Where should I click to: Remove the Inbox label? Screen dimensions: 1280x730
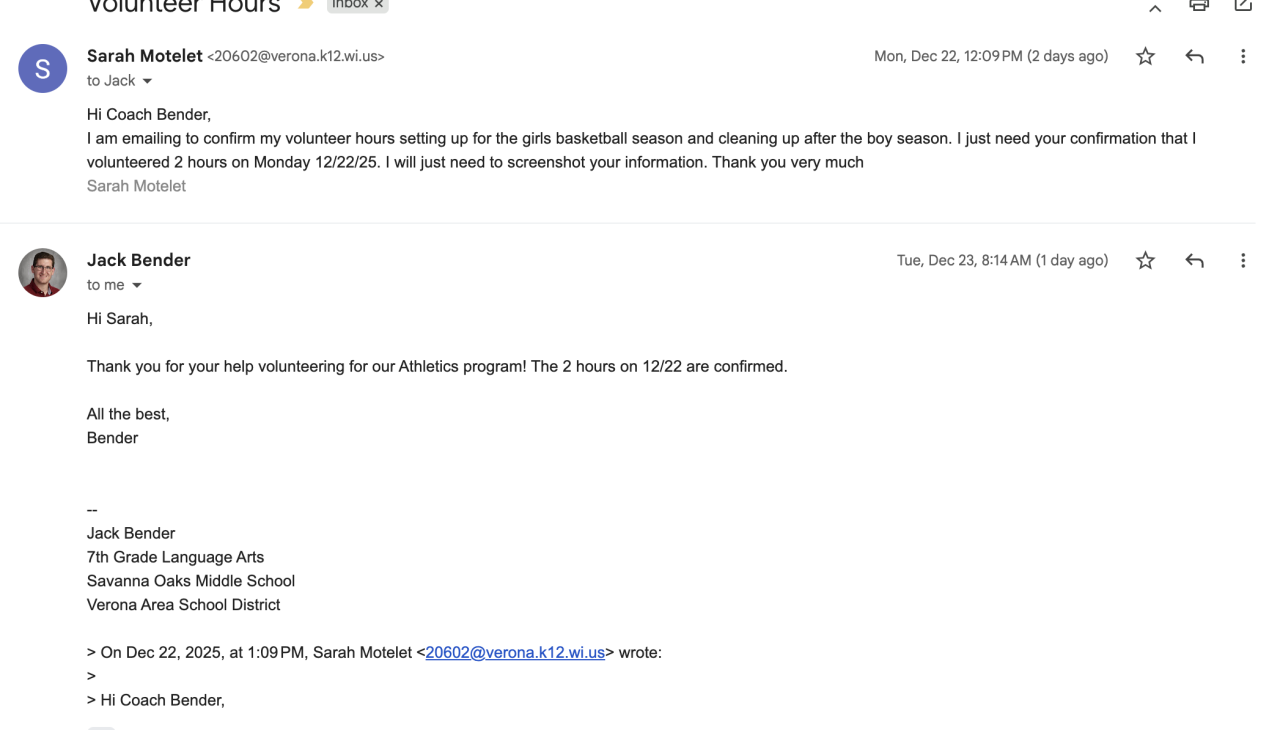coord(379,5)
